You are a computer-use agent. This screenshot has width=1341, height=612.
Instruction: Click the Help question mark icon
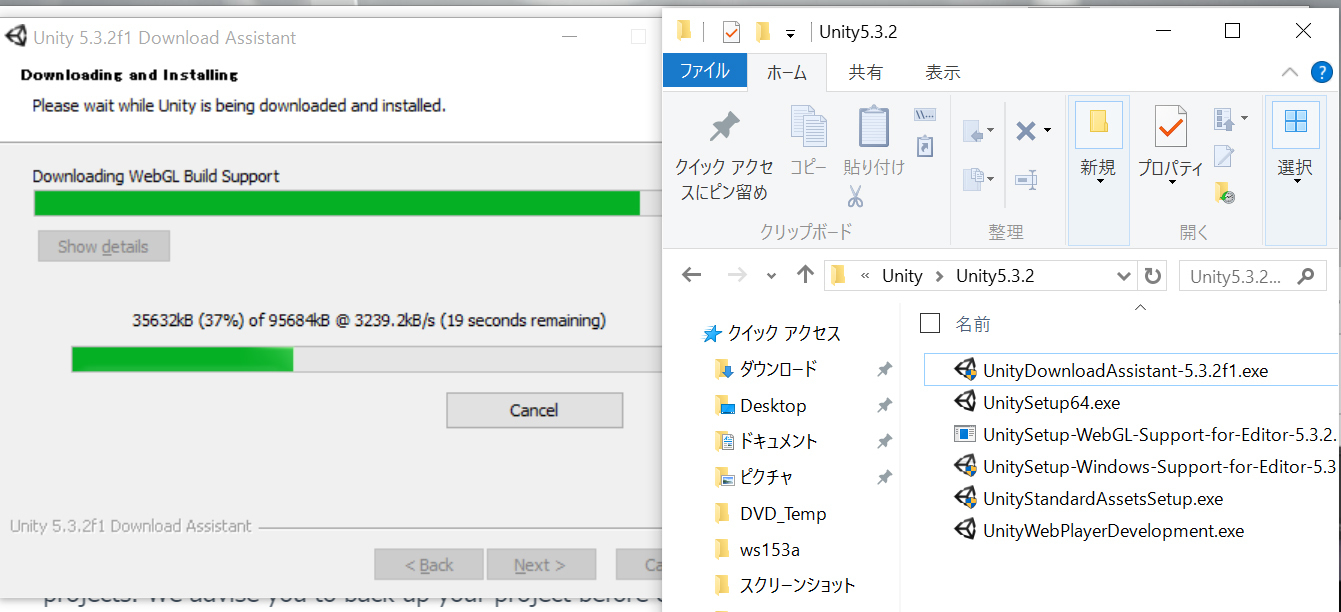tap(1321, 72)
